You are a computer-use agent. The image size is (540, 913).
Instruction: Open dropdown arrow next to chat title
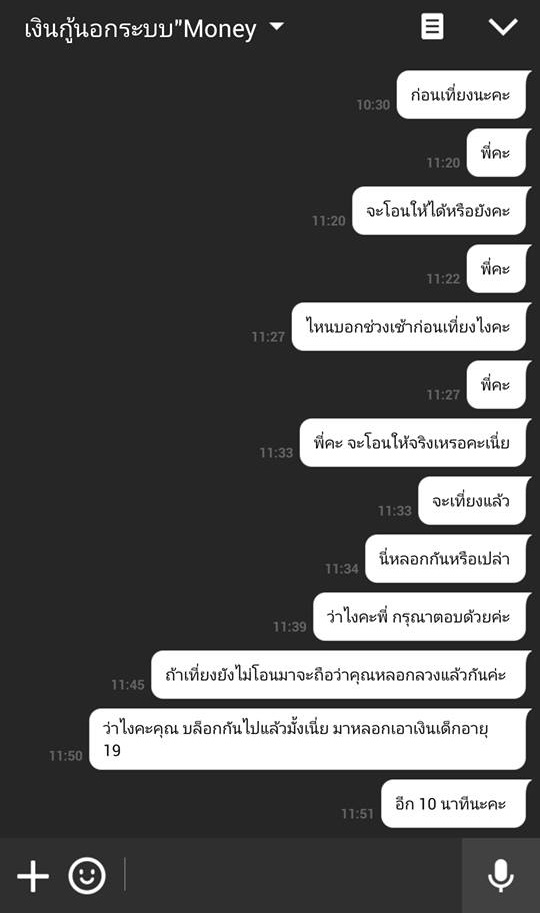(277, 26)
